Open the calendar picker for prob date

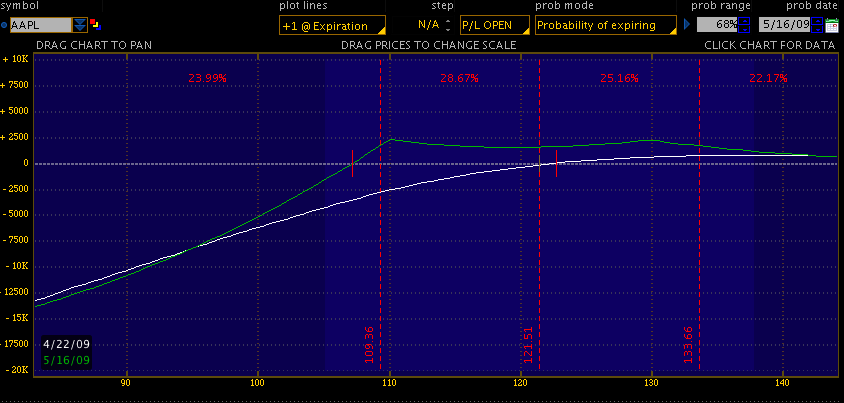[832, 25]
